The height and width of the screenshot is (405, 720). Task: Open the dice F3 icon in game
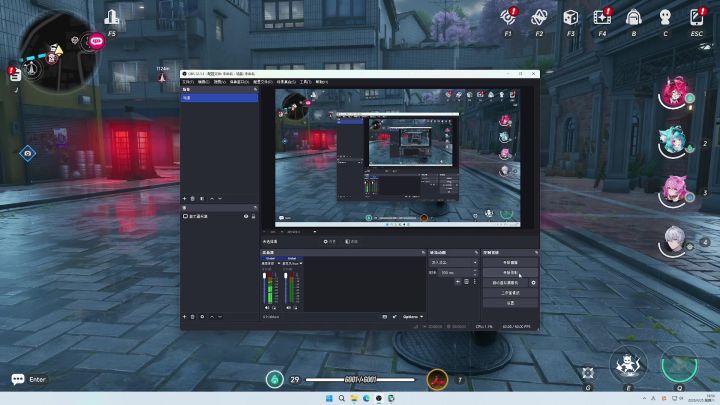(570, 18)
